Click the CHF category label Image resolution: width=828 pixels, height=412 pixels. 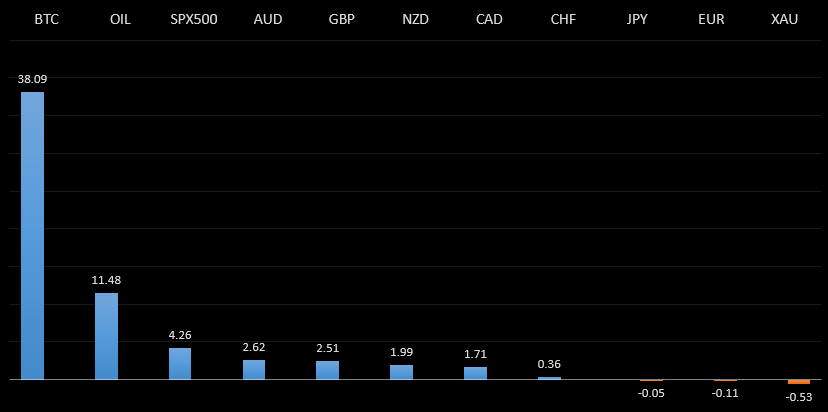pos(563,19)
